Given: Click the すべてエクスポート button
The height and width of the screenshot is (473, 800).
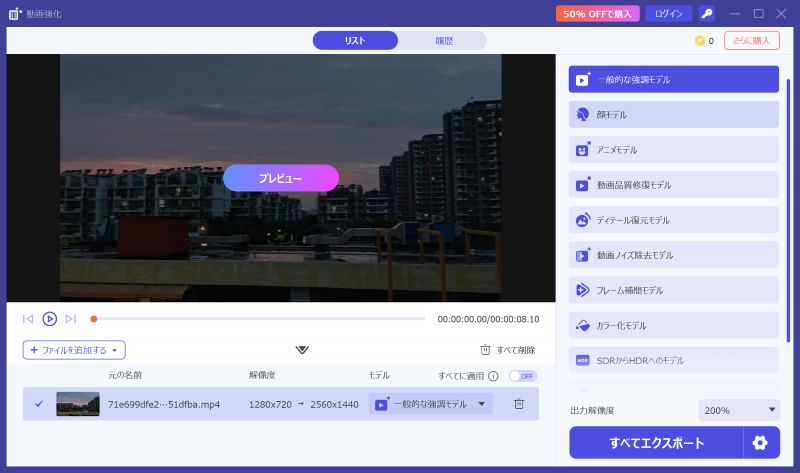Looking at the screenshot, I should click(656, 443).
